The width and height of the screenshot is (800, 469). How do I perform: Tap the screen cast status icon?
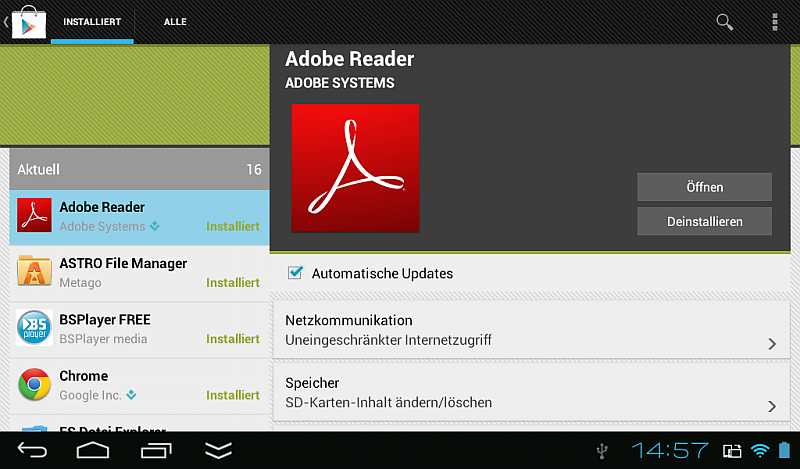[732, 451]
